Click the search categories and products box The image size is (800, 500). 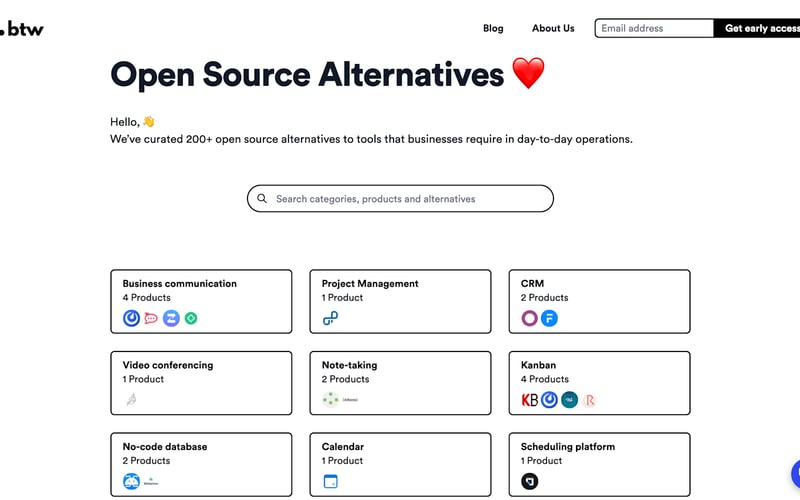401,198
